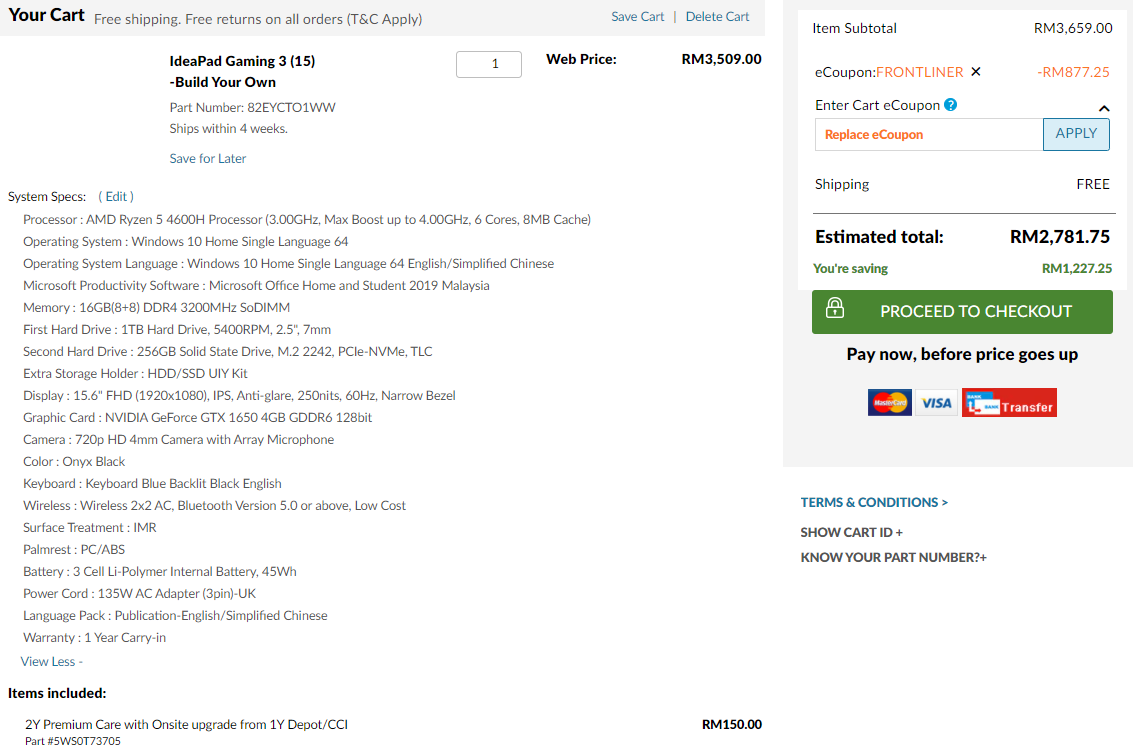Click the Save Cart link
Screen dimensions: 1133x755
[x=638, y=17]
